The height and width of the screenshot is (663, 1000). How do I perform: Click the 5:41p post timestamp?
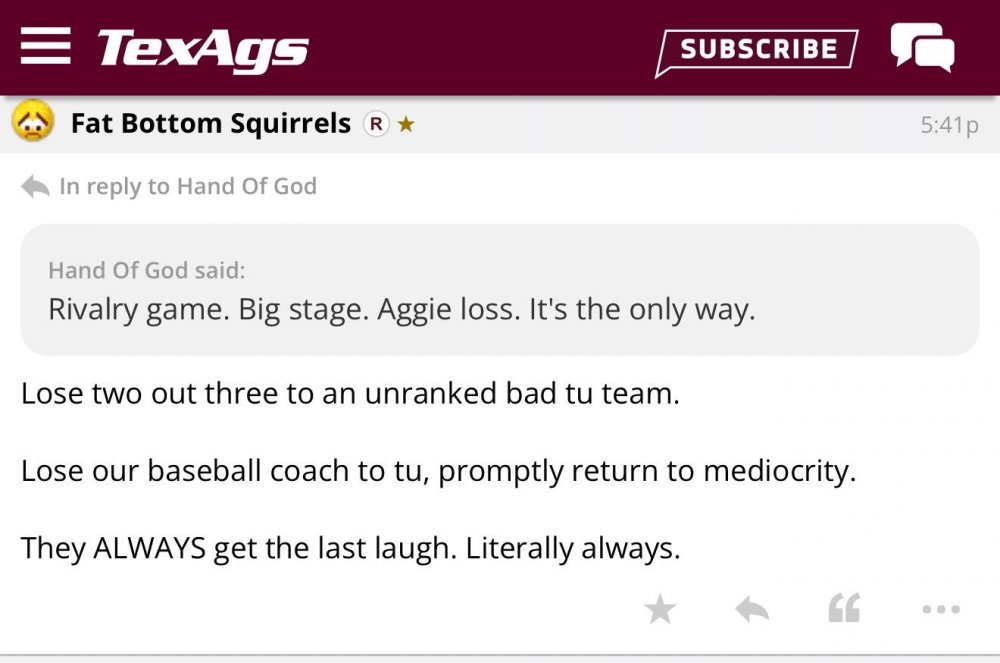[x=948, y=125]
